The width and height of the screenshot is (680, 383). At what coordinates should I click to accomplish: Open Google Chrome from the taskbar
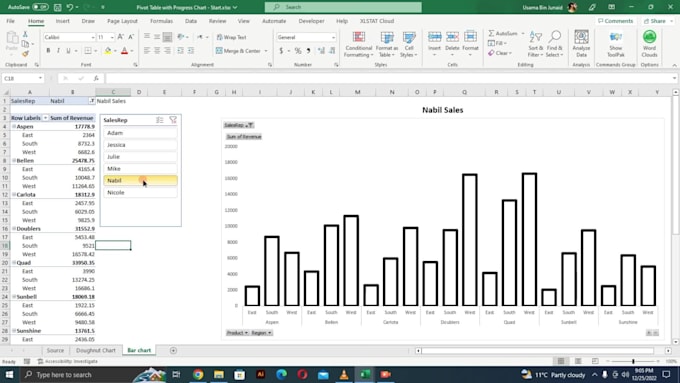coord(198,374)
